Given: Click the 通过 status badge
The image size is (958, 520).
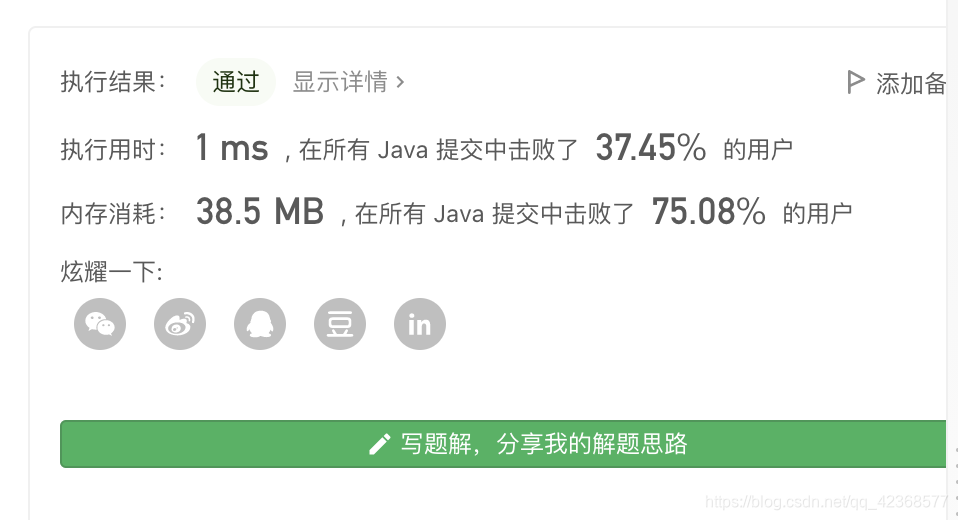Looking at the screenshot, I should pyautogui.click(x=236, y=82).
